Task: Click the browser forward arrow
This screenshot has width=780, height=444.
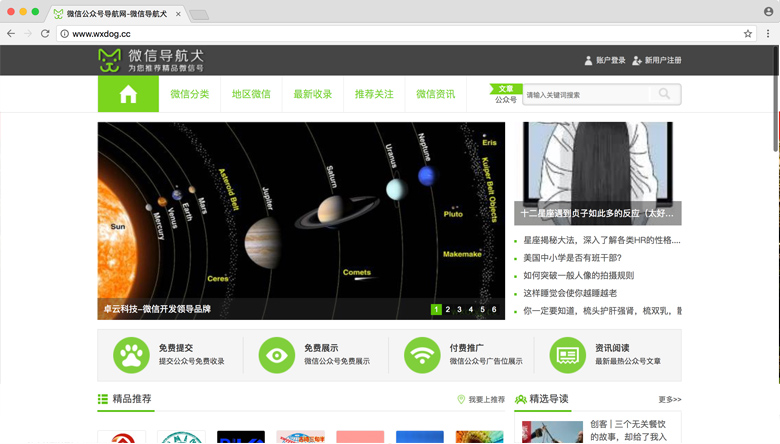Action: (x=28, y=34)
